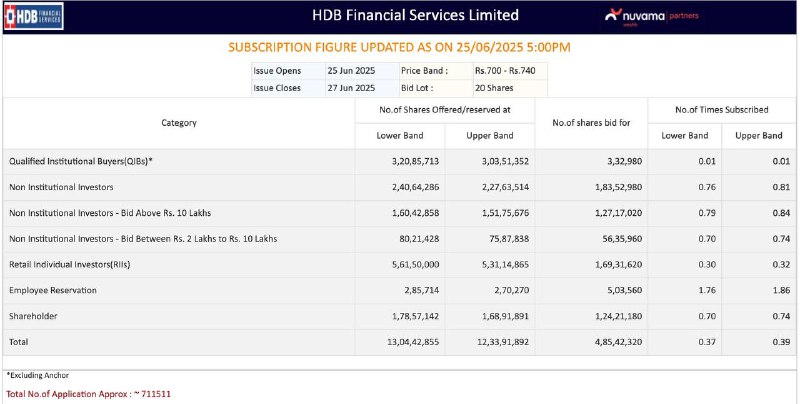Viewport: 800px width, 404px height.
Task: Click the Issue Closes label
Action: click(277, 88)
